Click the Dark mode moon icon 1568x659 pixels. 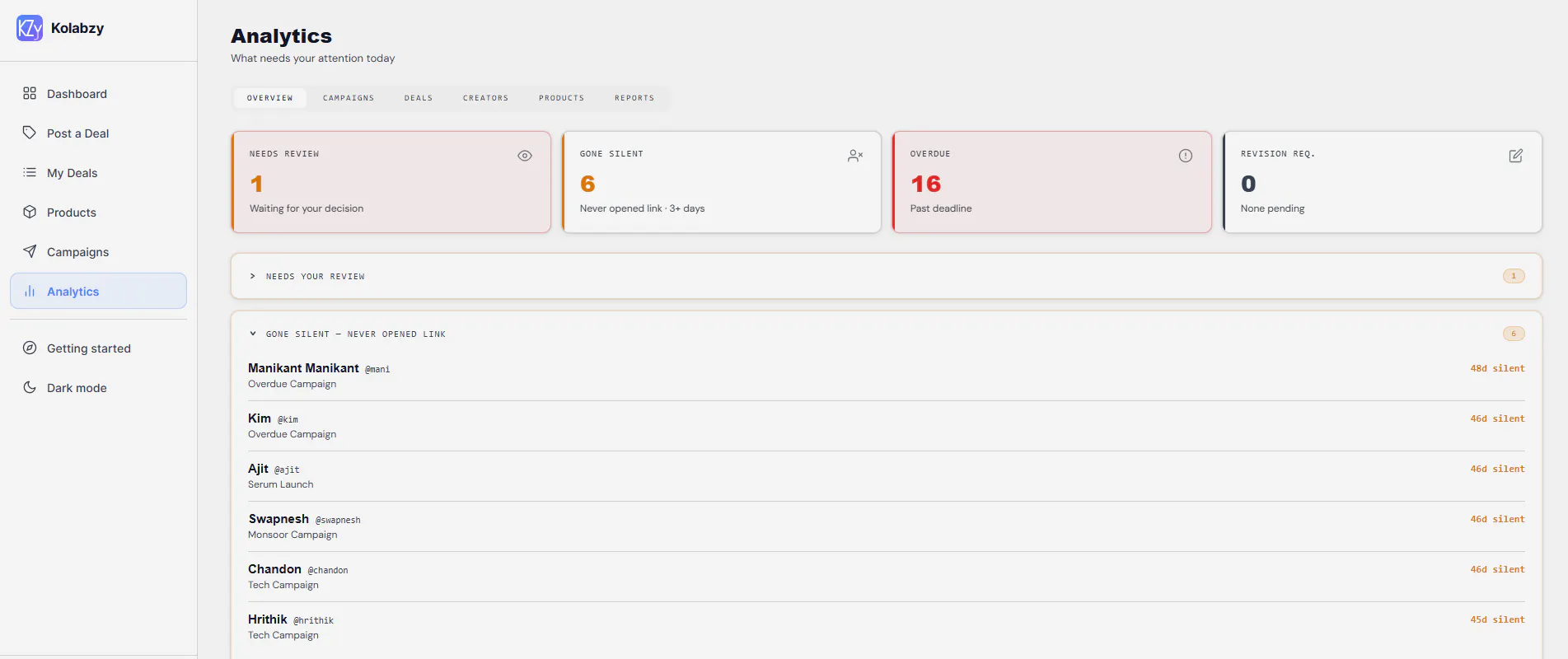coord(30,387)
